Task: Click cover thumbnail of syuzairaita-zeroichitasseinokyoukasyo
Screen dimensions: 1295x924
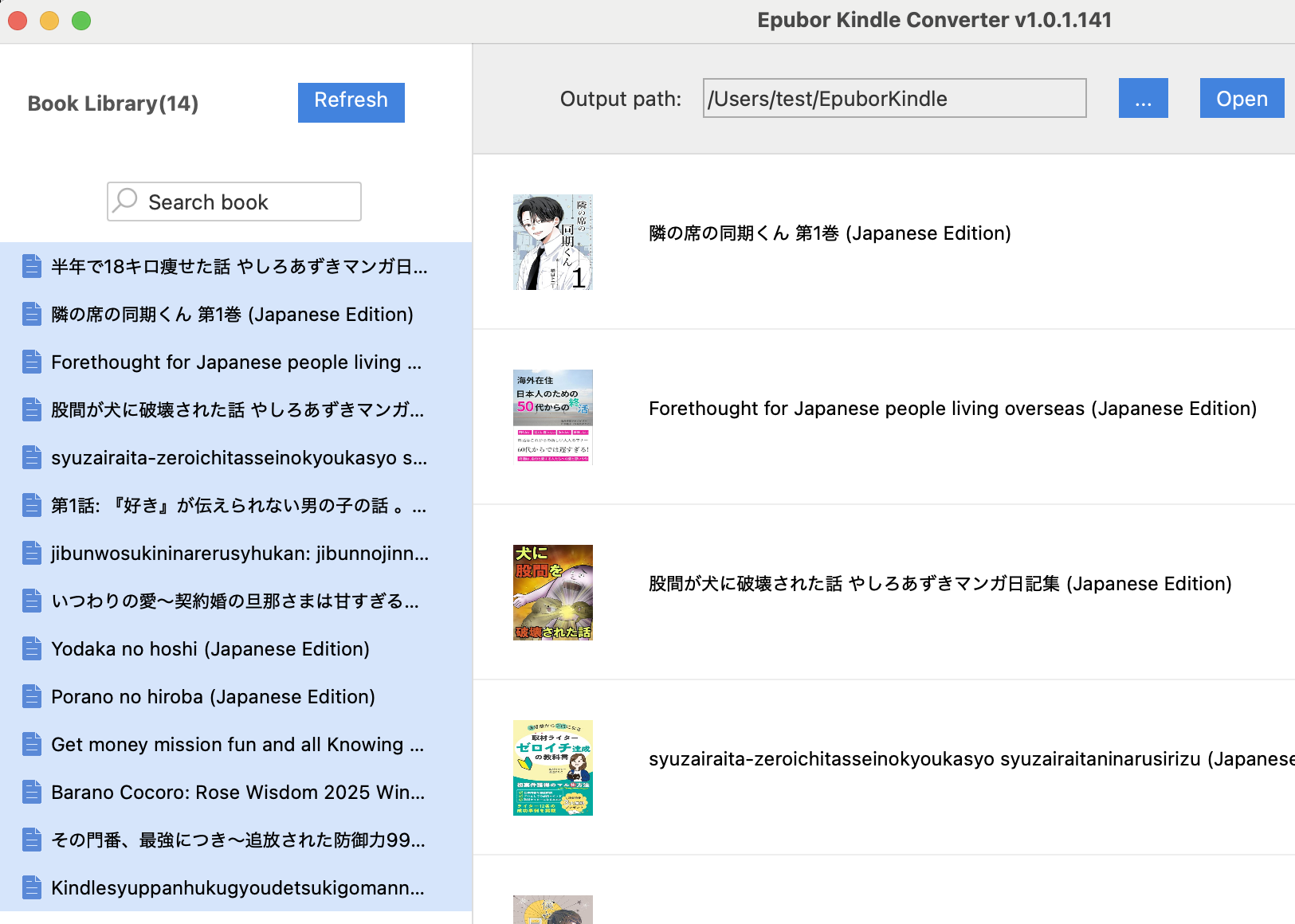Action: tap(553, 768)
